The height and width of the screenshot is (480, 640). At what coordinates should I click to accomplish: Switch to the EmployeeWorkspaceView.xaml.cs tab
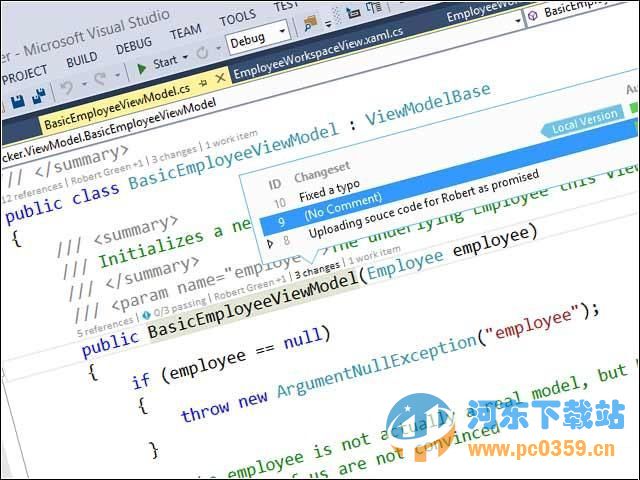(318, 53)
